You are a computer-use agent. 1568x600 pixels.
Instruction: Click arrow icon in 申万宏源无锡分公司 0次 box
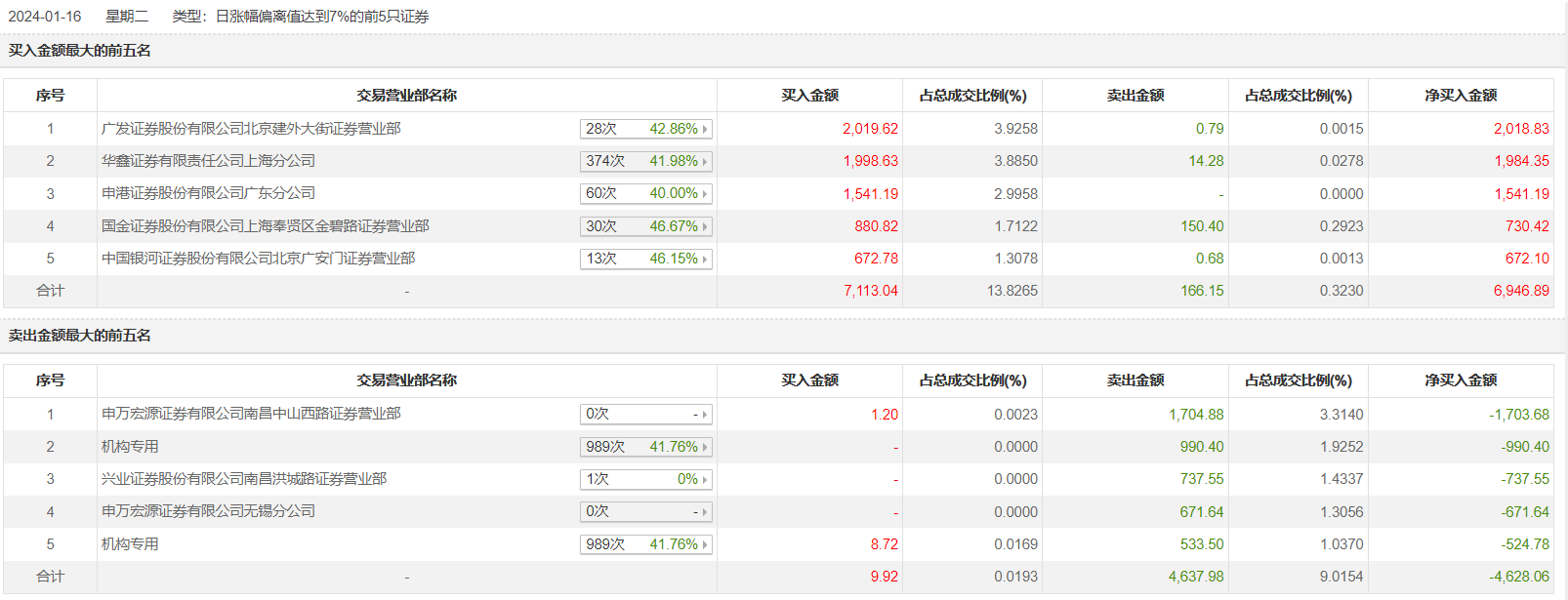(x=705, y=512)
